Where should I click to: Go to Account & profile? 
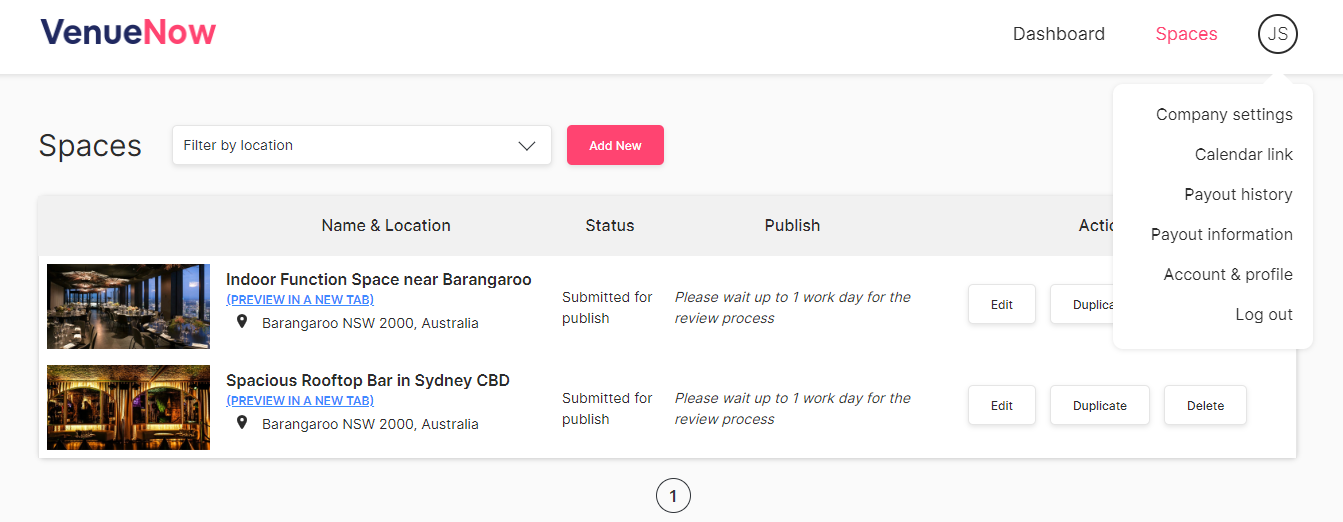[1228, 274]
